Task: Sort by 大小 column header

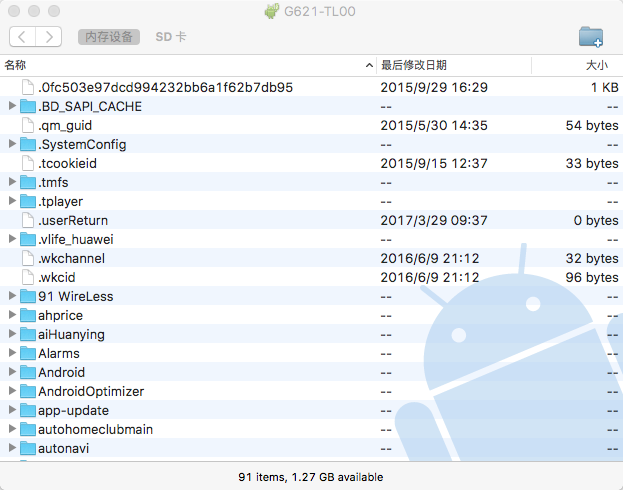Action: pos(577,65)
